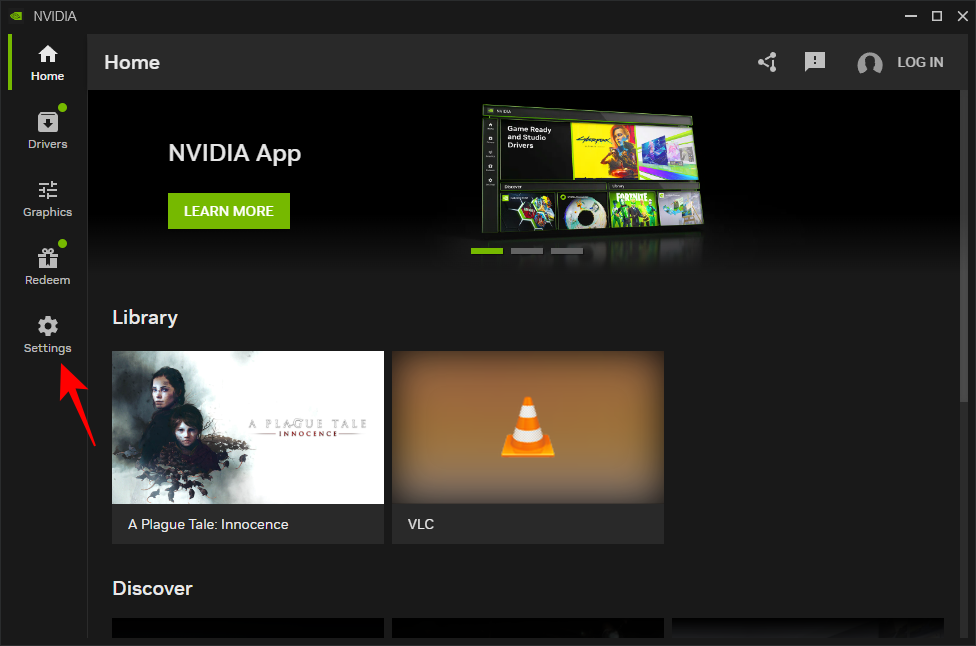Viewport: 976px width, 646px height.
Task: Click the Discover heading
Action: [152, 588]
